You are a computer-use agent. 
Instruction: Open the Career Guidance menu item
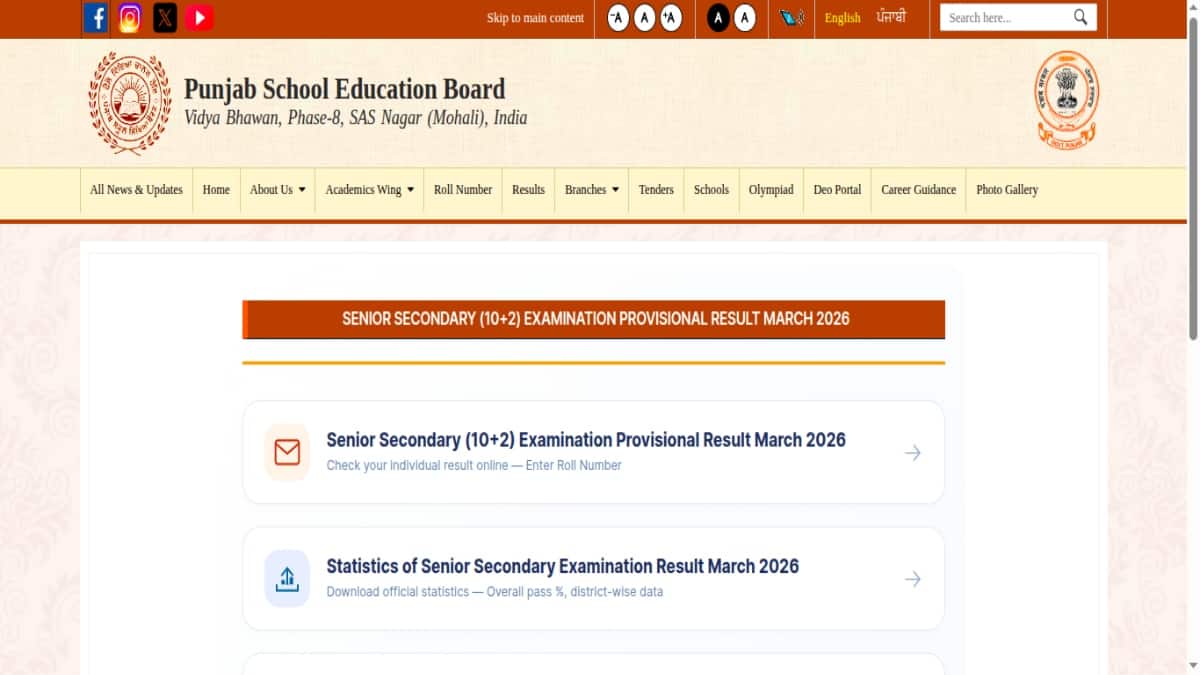click(x=918, y=190)
